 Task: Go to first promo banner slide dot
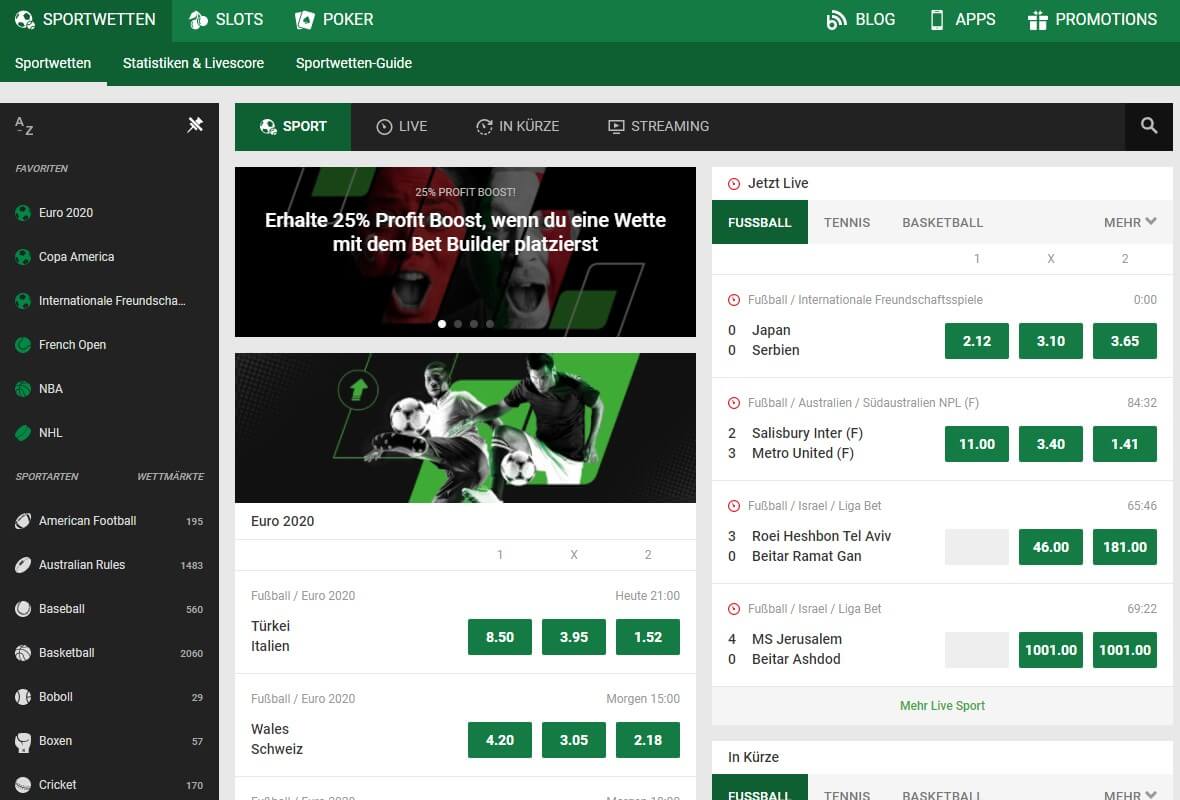(x=442, y=324)
